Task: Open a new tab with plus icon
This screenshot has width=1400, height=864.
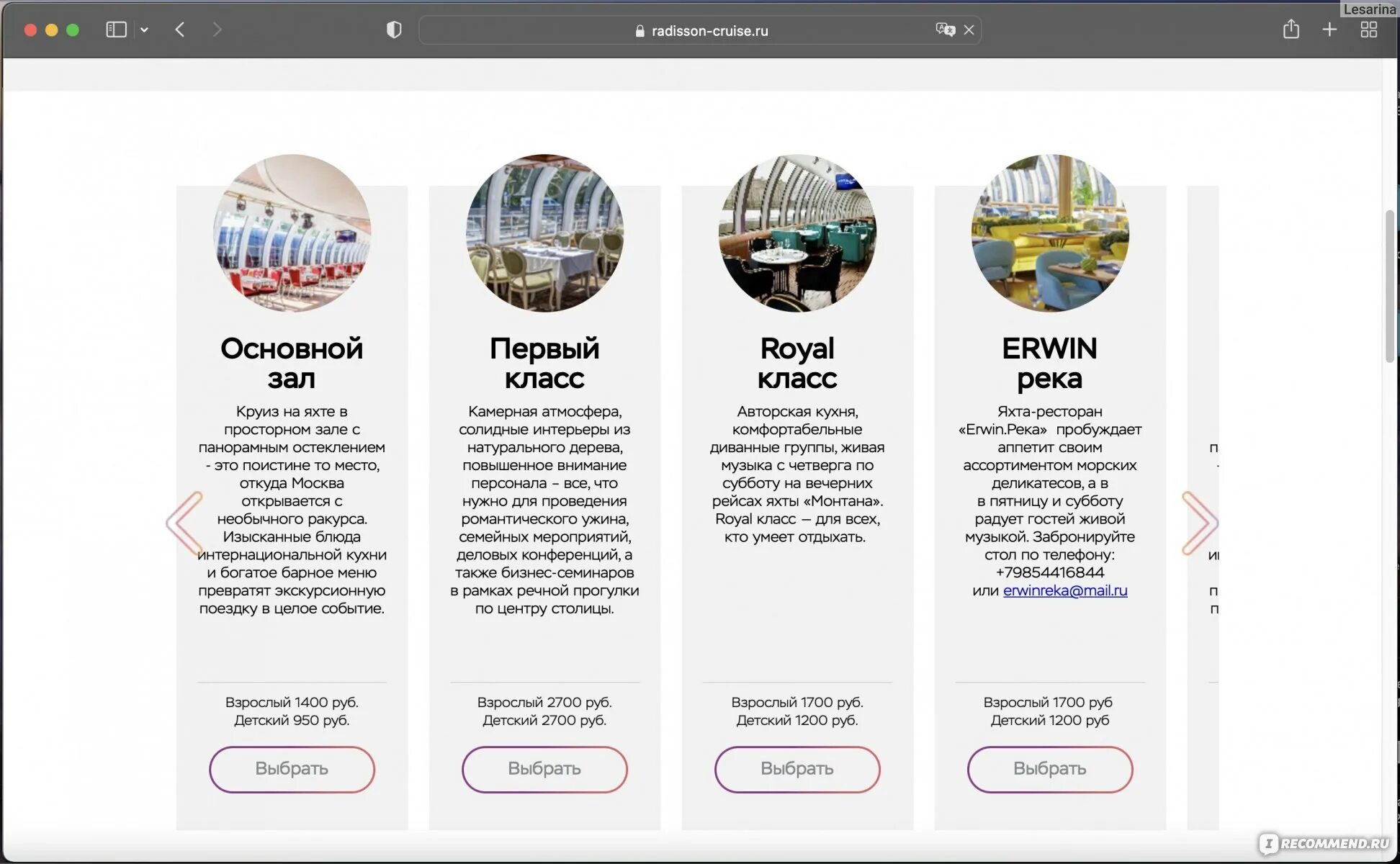Action: (1329, 30)
